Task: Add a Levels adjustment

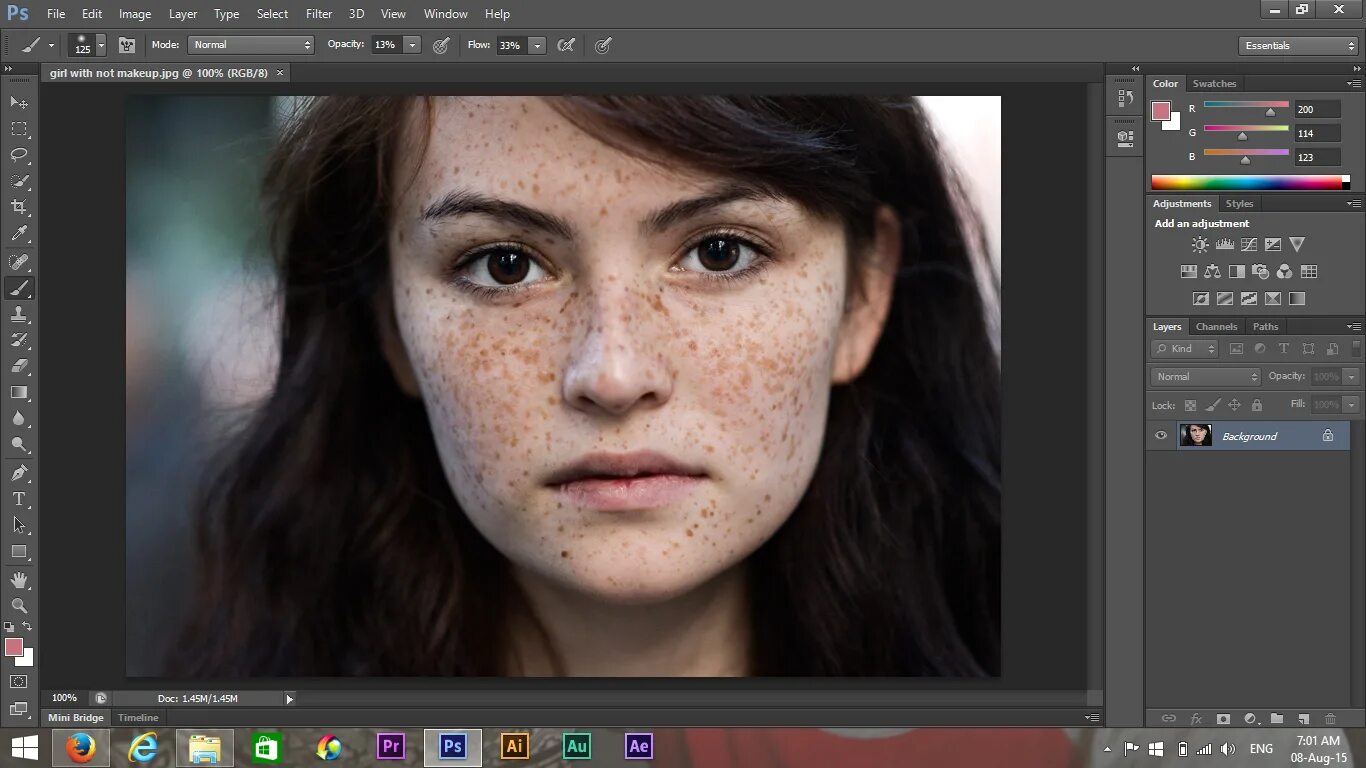Action: click(x=1224, y=244)
